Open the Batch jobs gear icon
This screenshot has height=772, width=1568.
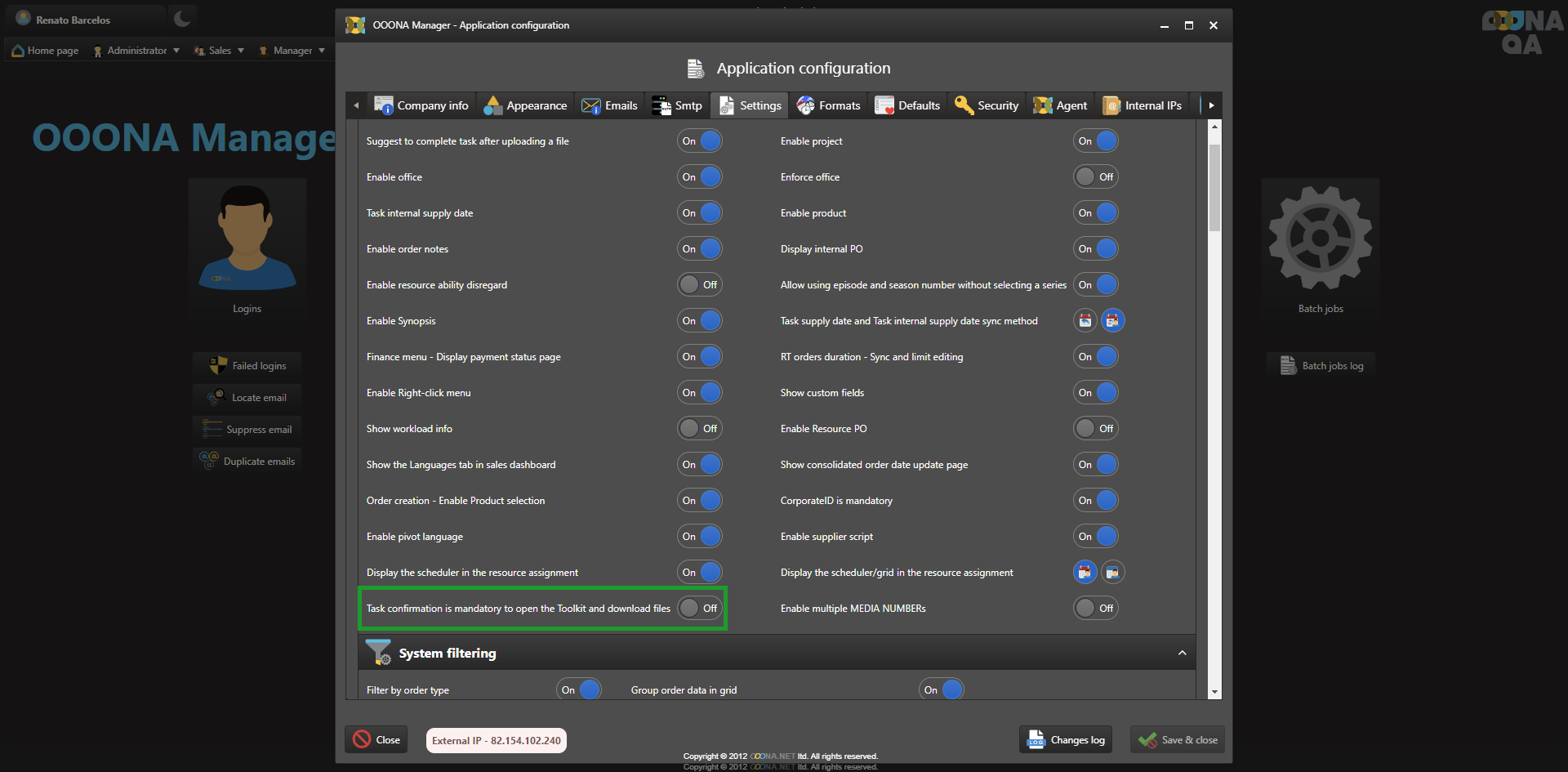click(x=1320, y=239)
